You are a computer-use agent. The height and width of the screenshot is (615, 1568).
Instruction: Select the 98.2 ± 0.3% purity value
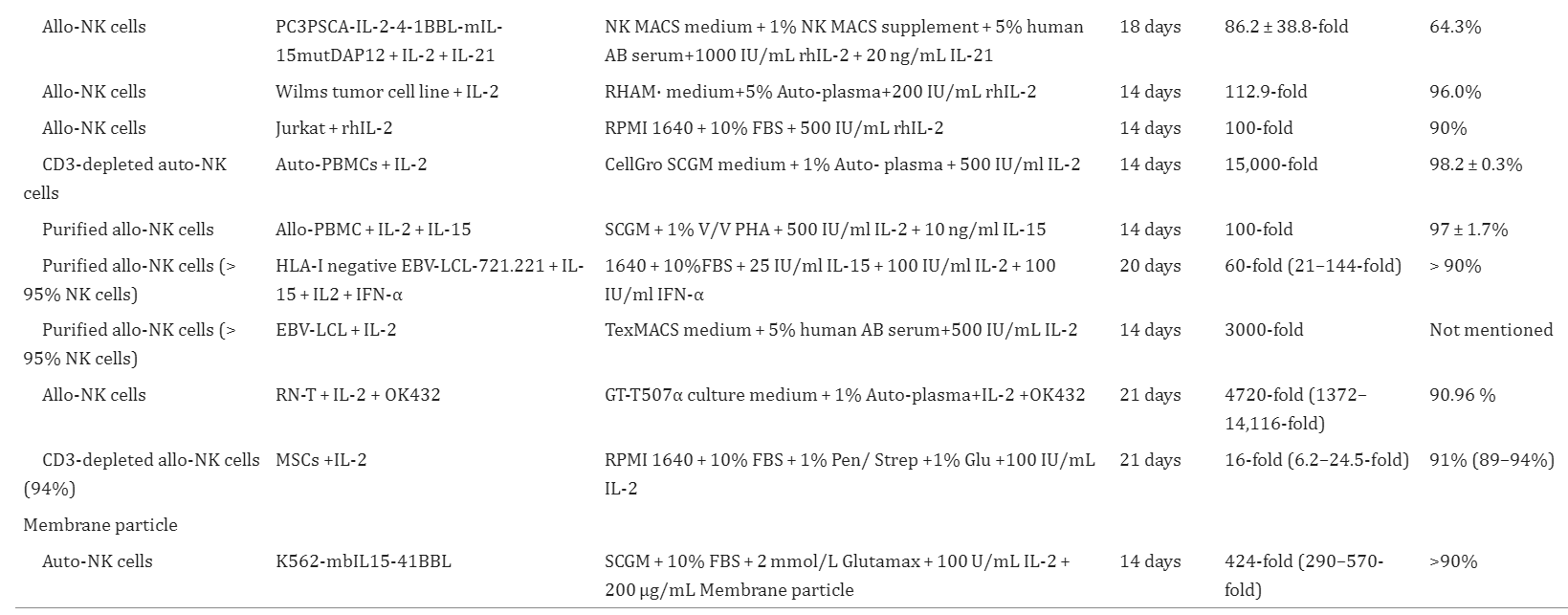(1475, 165)
